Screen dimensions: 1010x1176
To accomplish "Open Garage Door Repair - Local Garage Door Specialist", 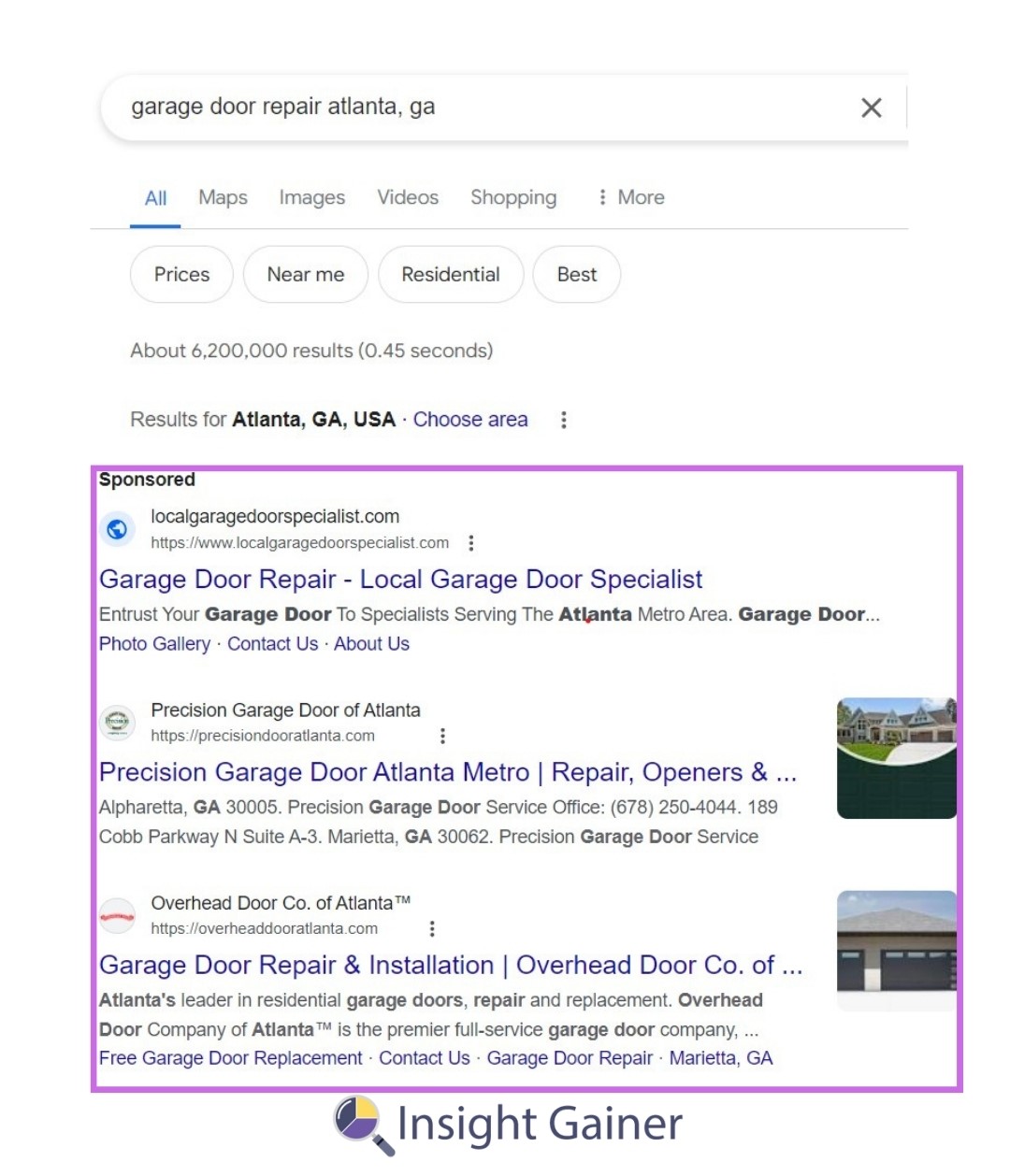I will point(400,580).
